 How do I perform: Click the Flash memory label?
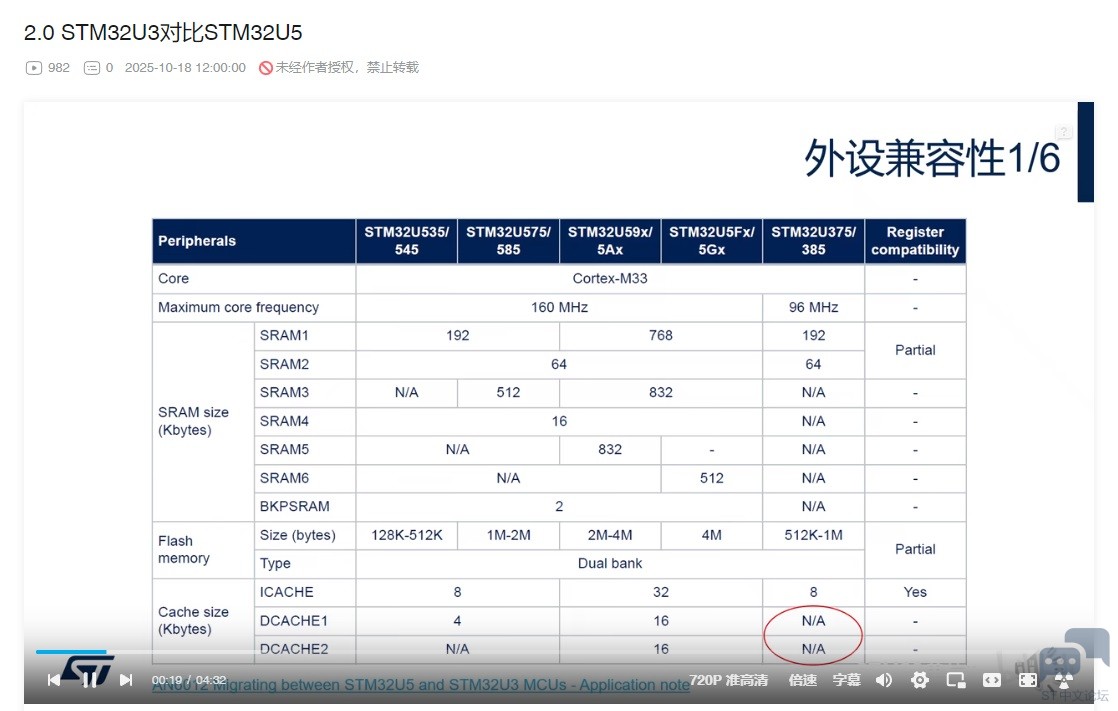click(x=184, y=550)
